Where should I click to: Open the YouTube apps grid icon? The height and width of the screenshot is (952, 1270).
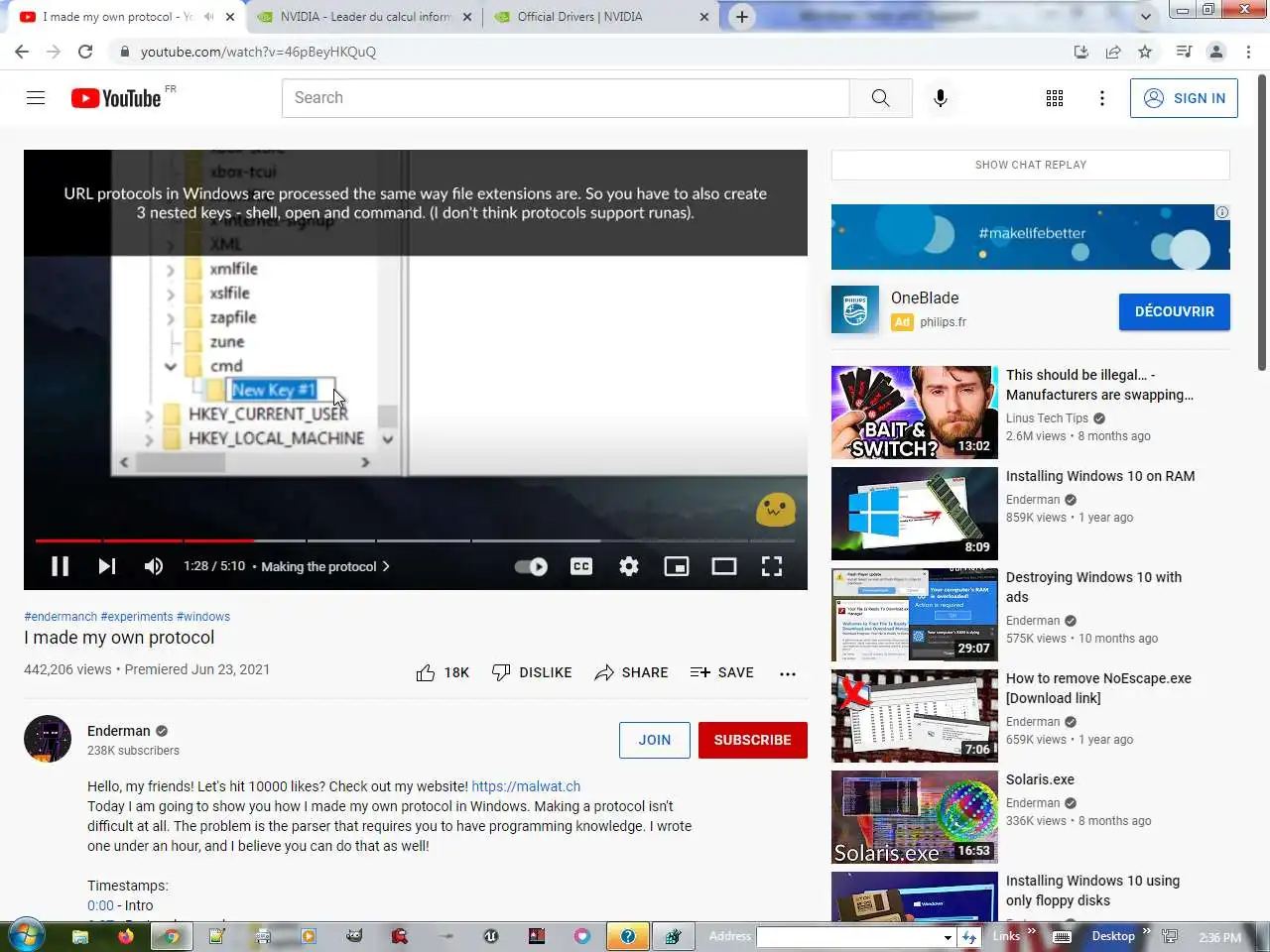click(1055, 98)
